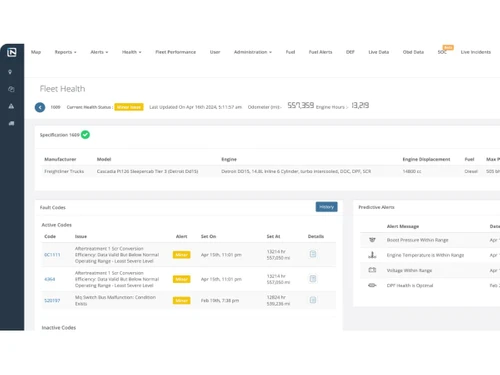
Task: Click the Fleet Health page title
Action: point(62,89)
